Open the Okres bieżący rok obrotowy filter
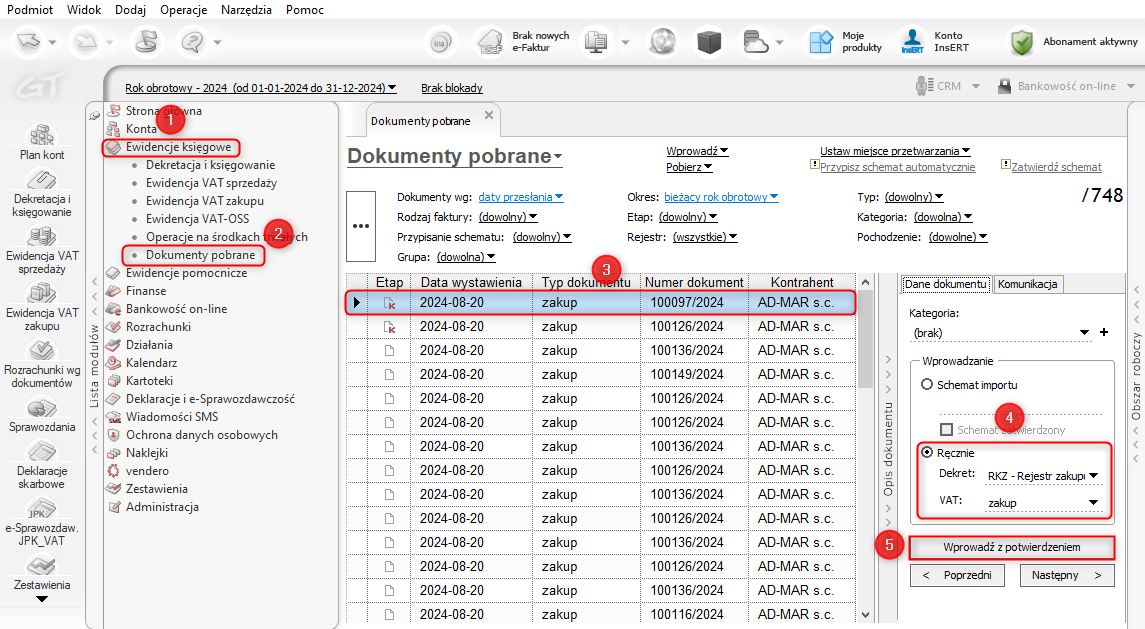Image resolution: width=1145 pixels, height=629 pixels. pos(718,197)
